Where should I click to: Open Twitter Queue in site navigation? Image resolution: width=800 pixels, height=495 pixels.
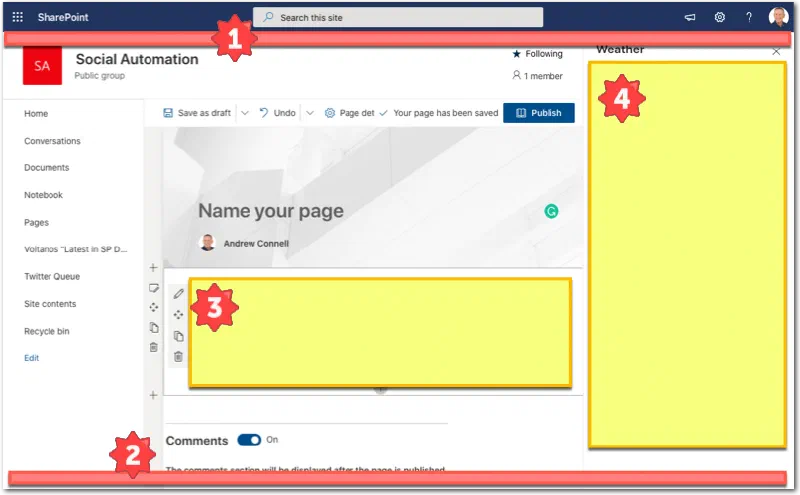52,277
